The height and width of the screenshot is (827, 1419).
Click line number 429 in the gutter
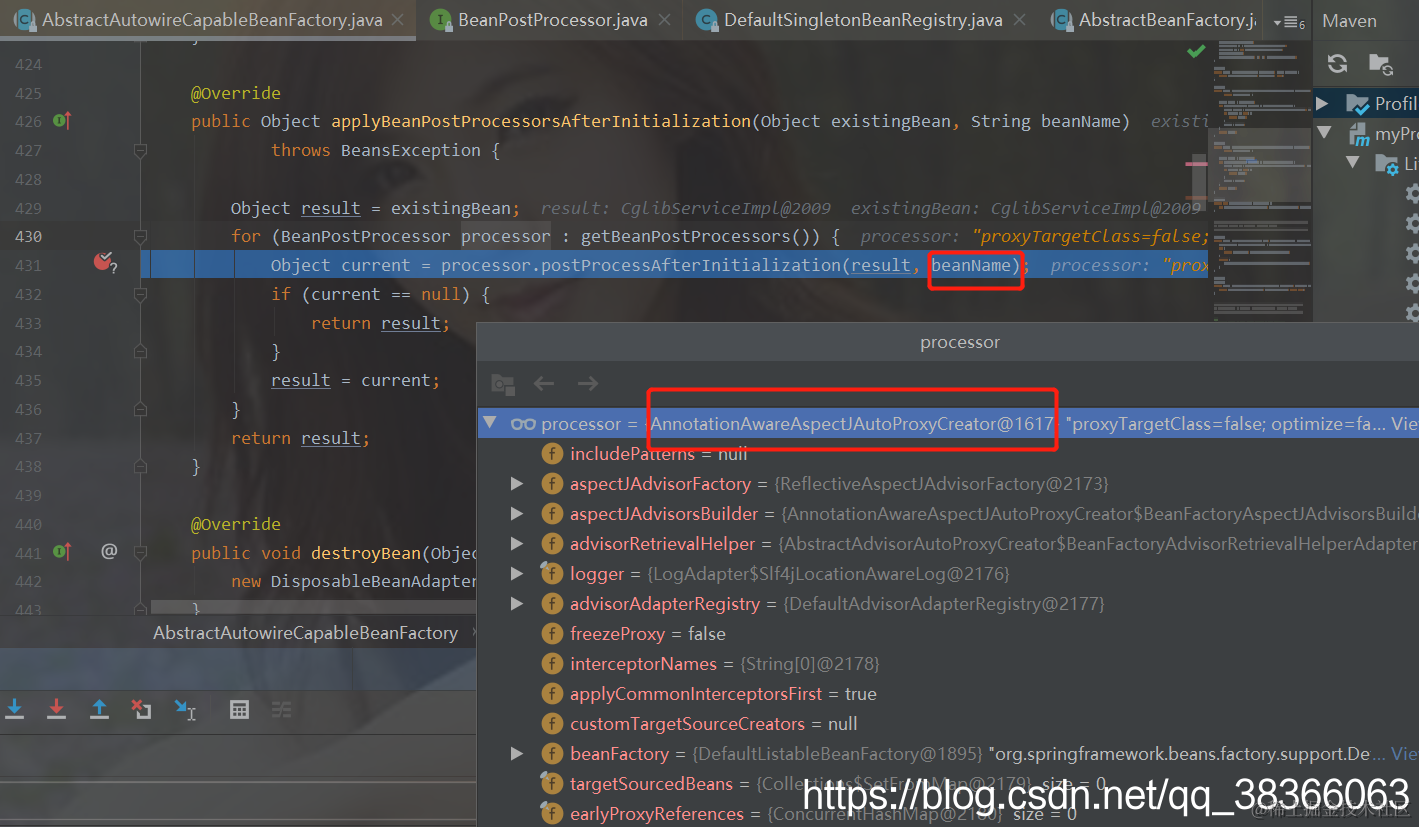pos(28,208)
